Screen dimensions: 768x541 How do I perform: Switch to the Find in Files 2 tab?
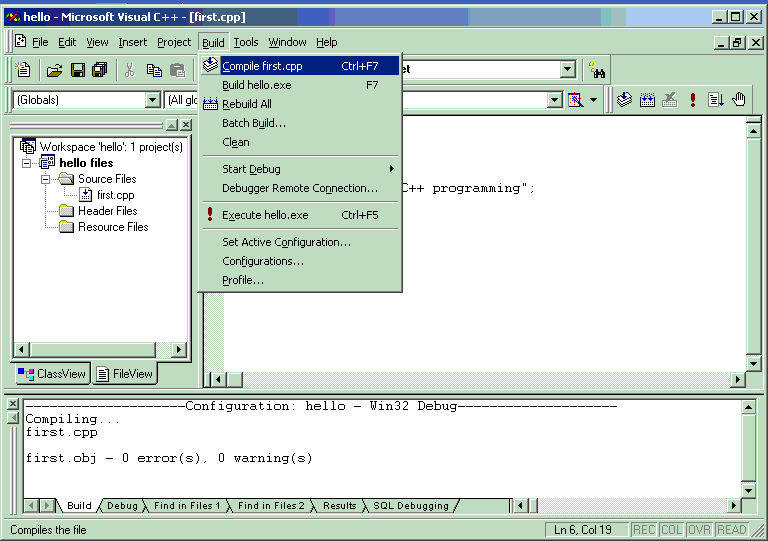[x=271, y=505]
